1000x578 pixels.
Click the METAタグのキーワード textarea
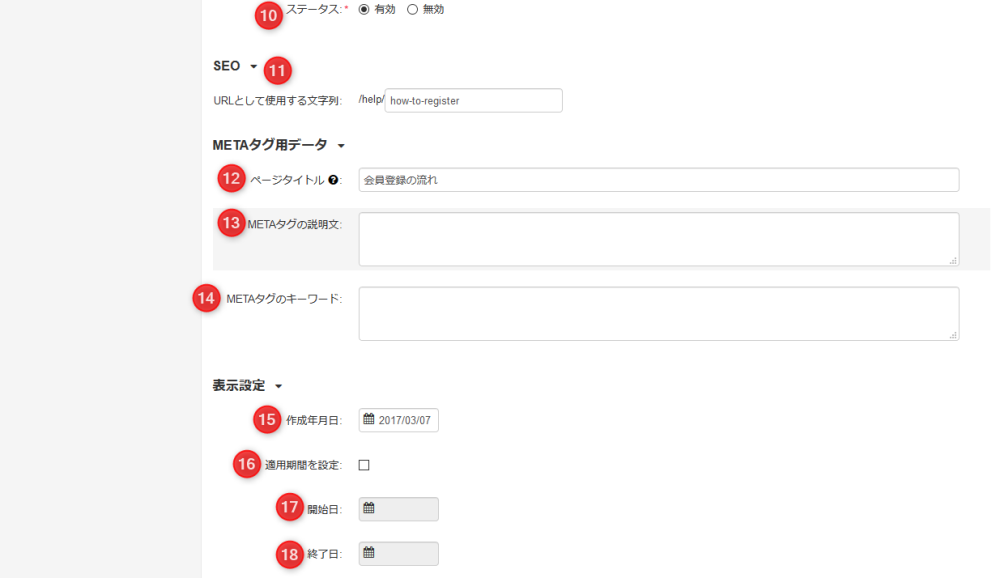pyautogui.click(x=659, y=313)
